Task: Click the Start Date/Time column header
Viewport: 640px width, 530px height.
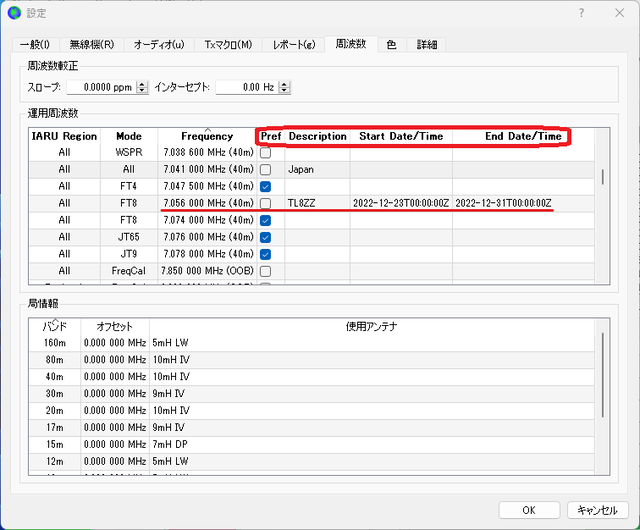Action: click(x=401, y=136)
